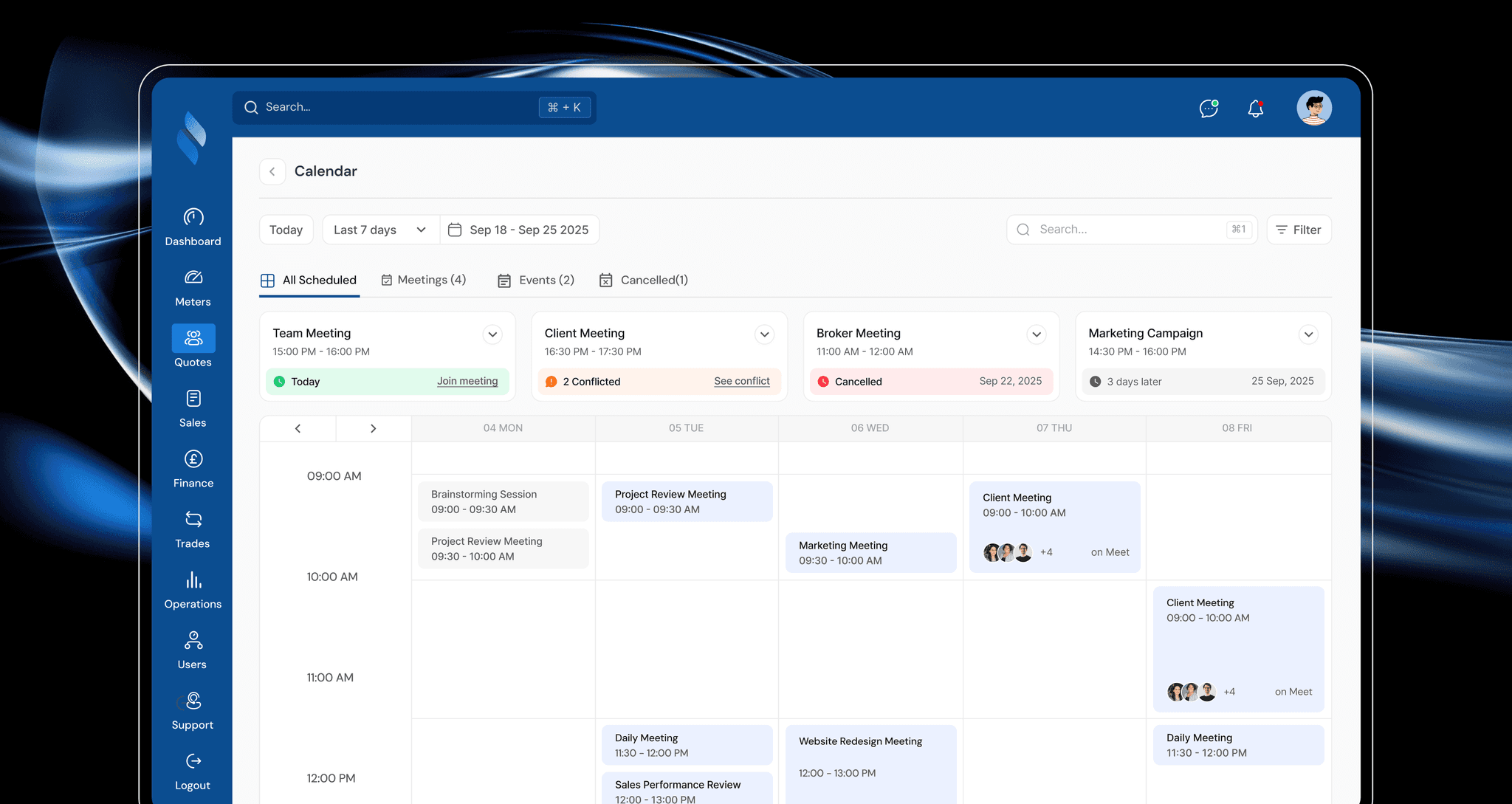Viewport: 1512px width, 804px height.
Task: Open Operations bar chart icon
Action: coord(193,580)
